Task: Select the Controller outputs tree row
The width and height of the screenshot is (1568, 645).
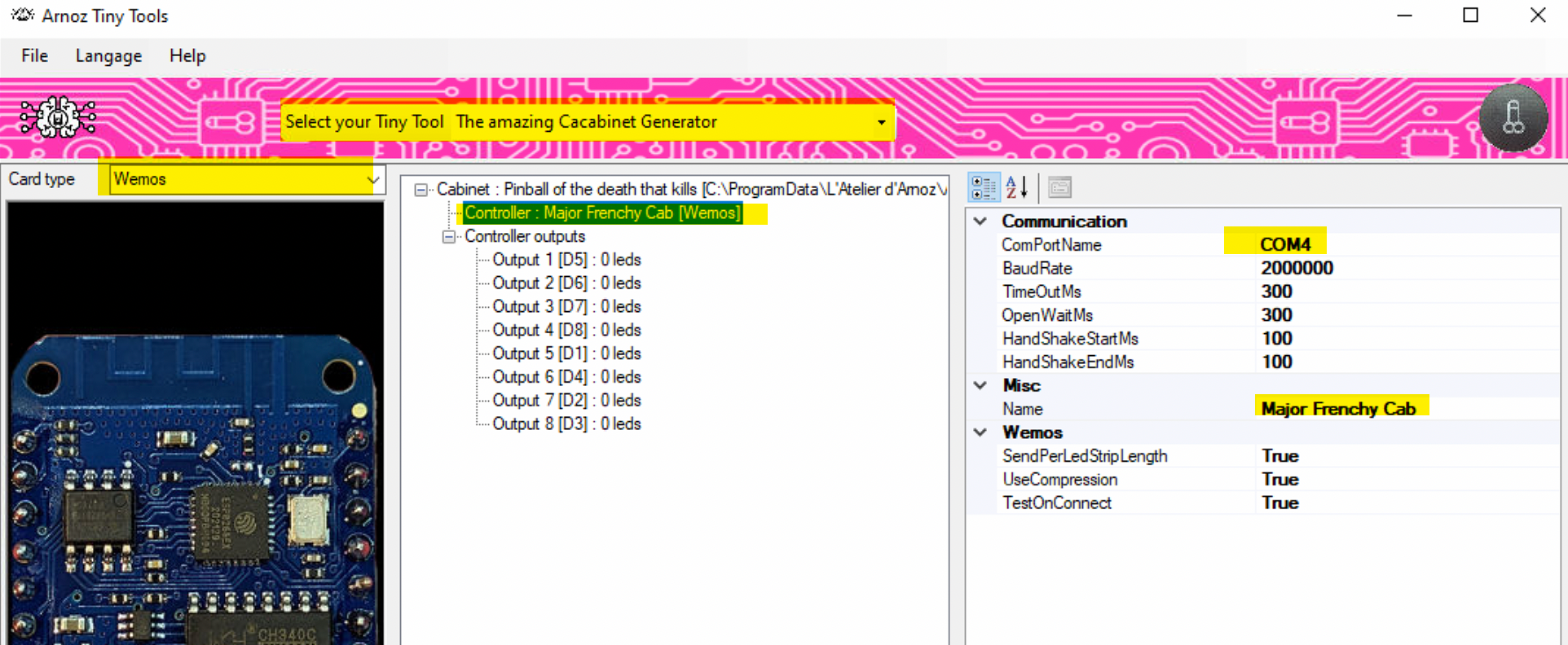Action: (525, 236)
